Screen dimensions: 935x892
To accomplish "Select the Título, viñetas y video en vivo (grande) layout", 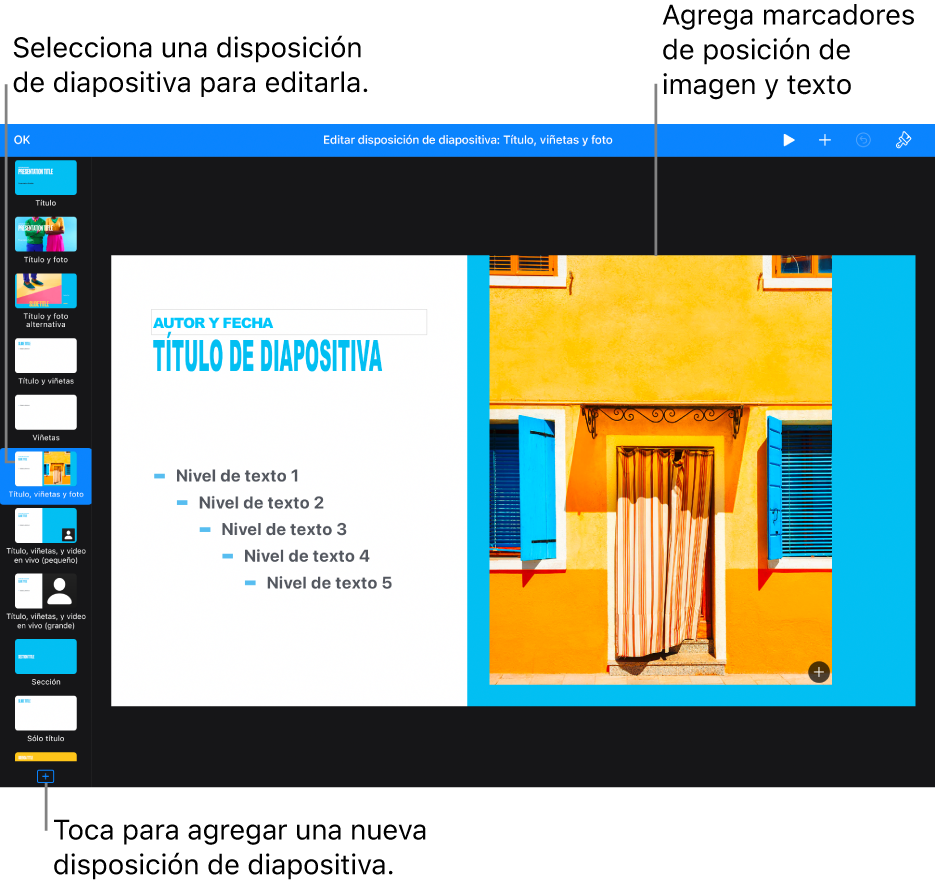I will coord(45,593).
